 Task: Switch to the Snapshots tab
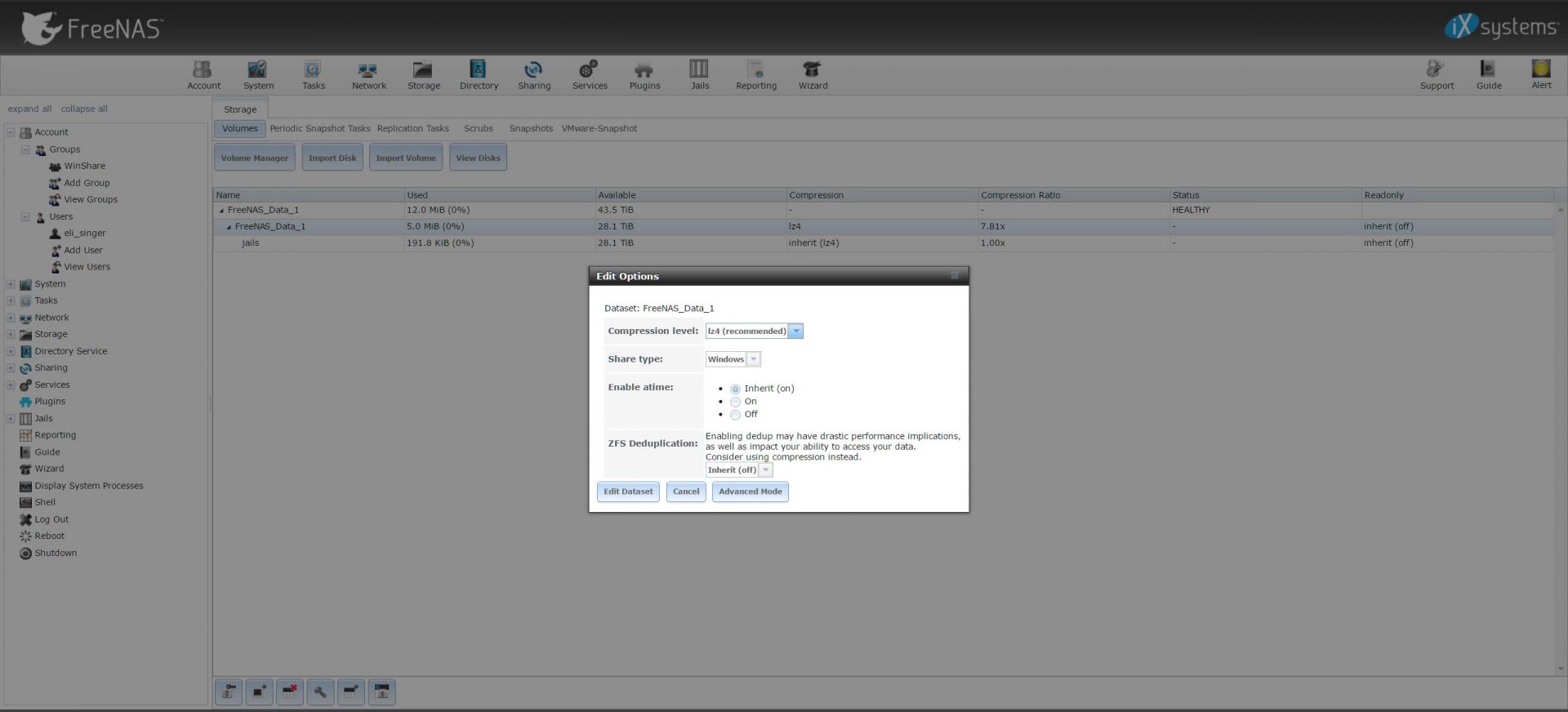tap(531, 128)
